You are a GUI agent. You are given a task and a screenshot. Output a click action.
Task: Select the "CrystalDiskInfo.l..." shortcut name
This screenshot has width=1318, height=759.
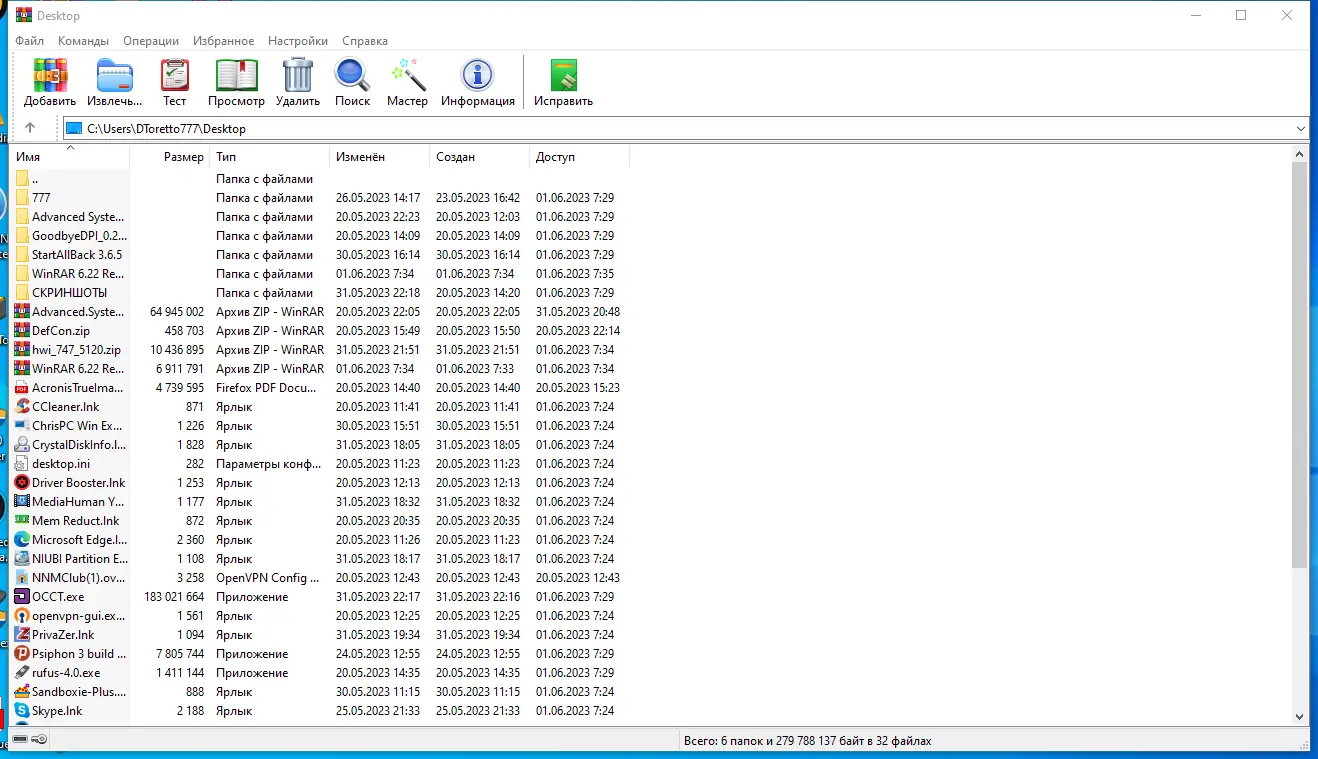(79, 445)
